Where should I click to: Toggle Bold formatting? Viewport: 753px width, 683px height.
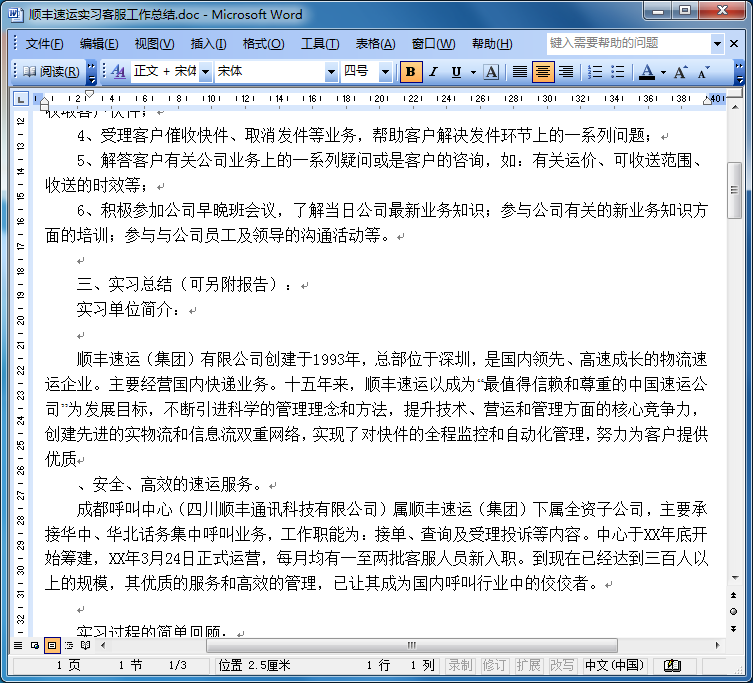click(x=411, y=72)
